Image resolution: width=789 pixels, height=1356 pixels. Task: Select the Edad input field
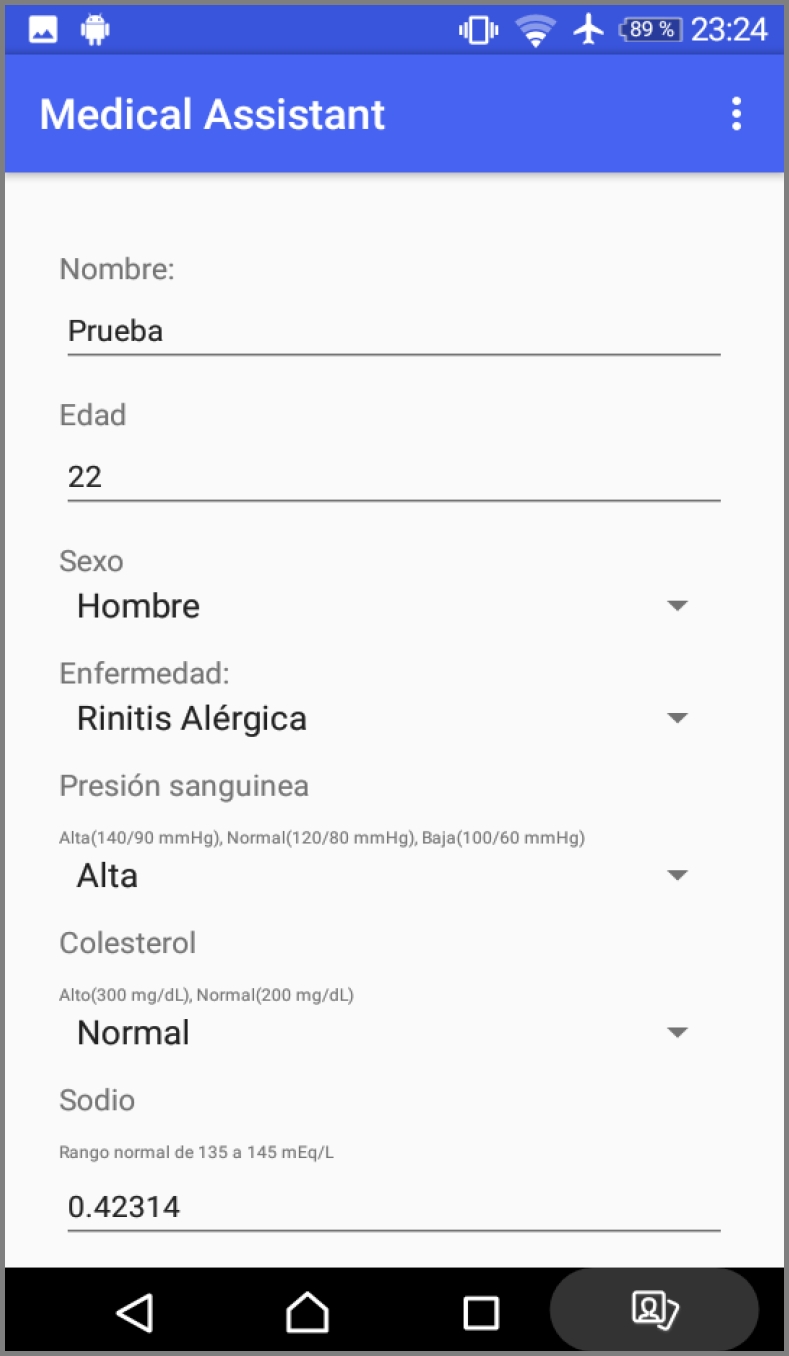[393, 476]
